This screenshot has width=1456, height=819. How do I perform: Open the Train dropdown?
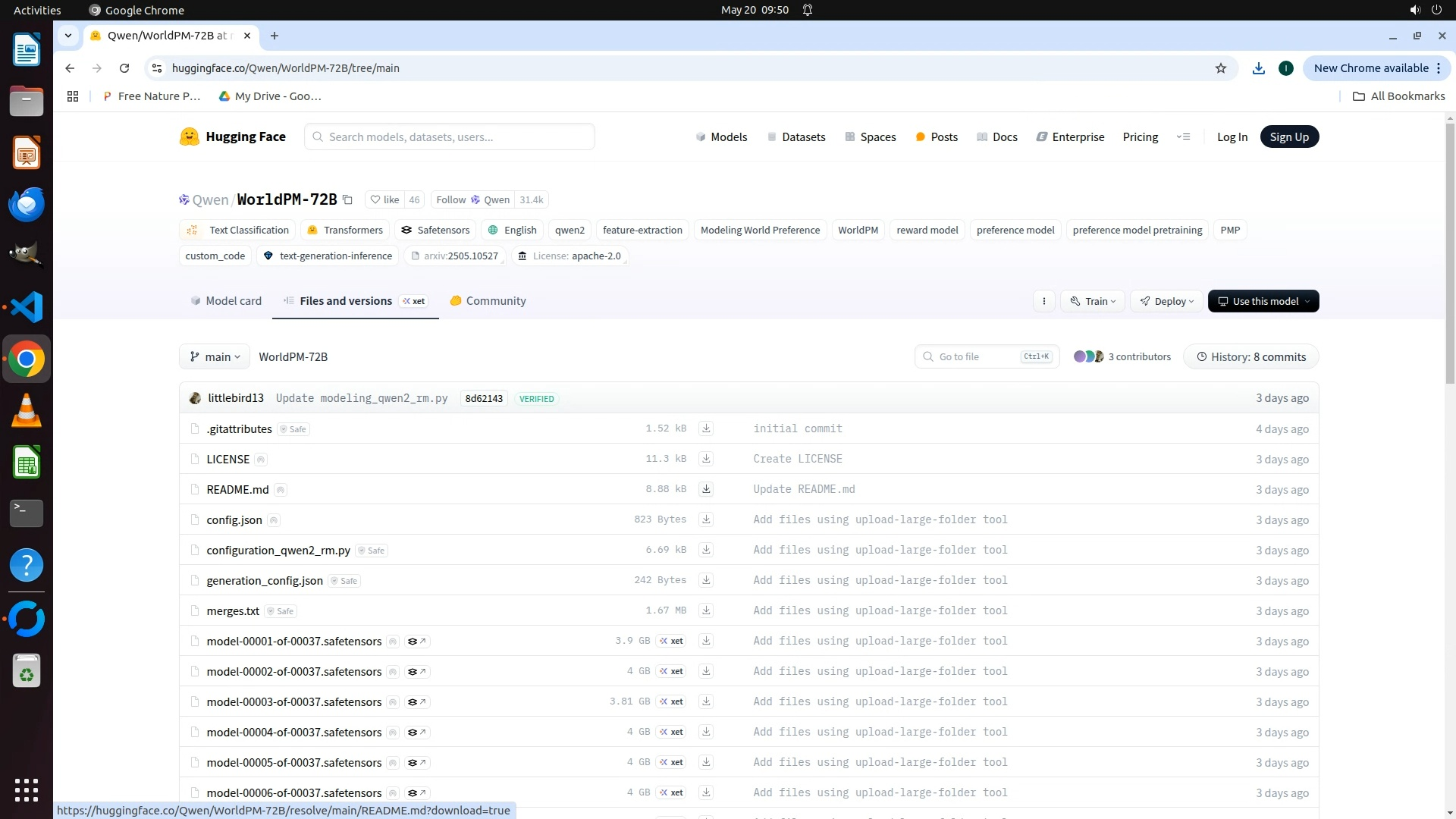click(x=1093, y=301)
